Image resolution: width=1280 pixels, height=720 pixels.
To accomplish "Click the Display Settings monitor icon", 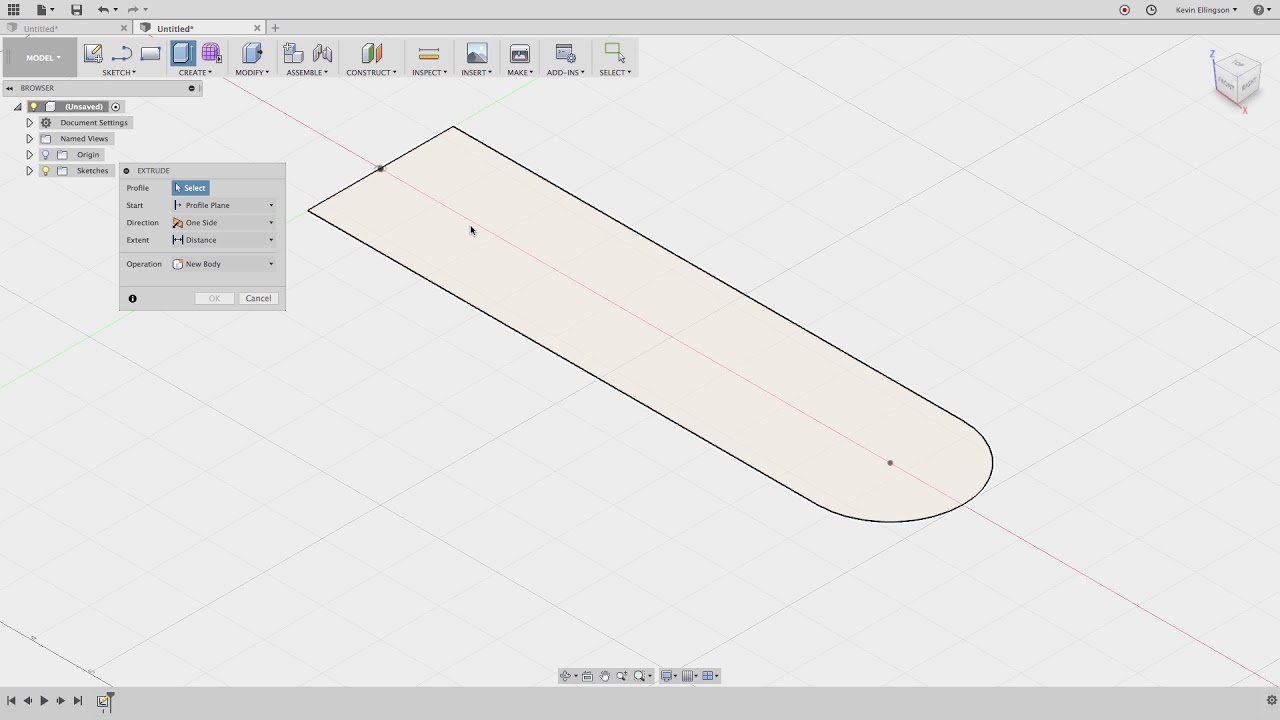I will click(666, 676).
